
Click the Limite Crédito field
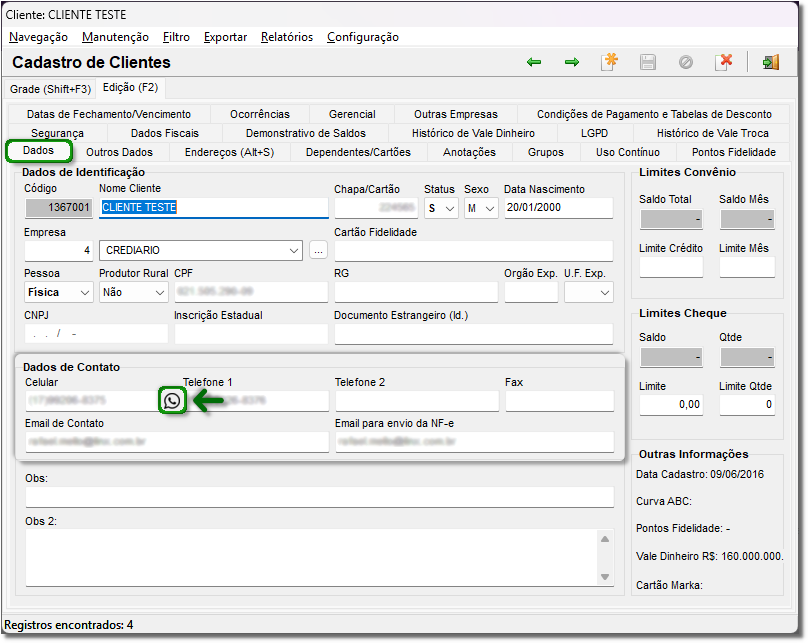671,267
